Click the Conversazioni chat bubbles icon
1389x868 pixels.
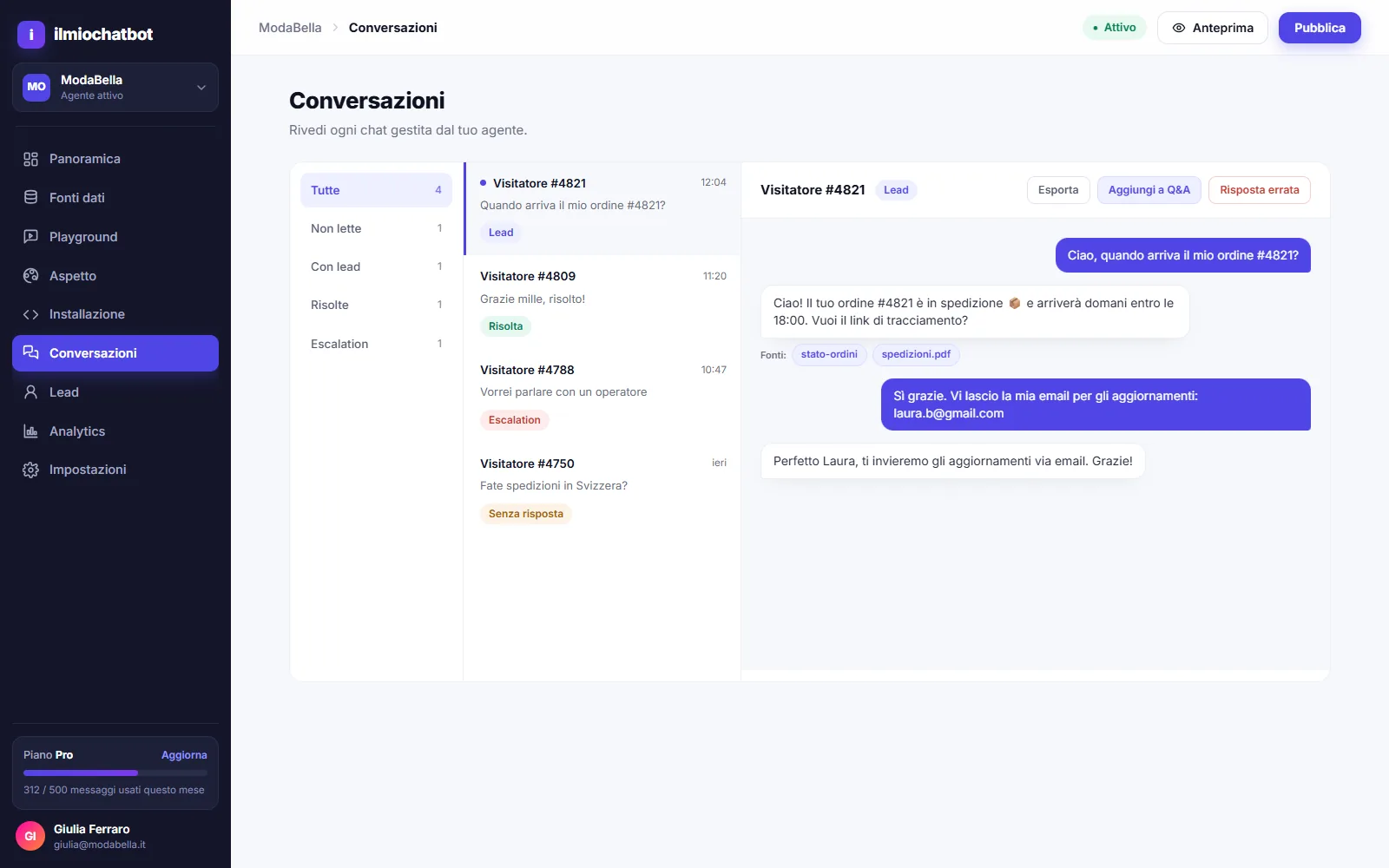click(x=31, y=353)
